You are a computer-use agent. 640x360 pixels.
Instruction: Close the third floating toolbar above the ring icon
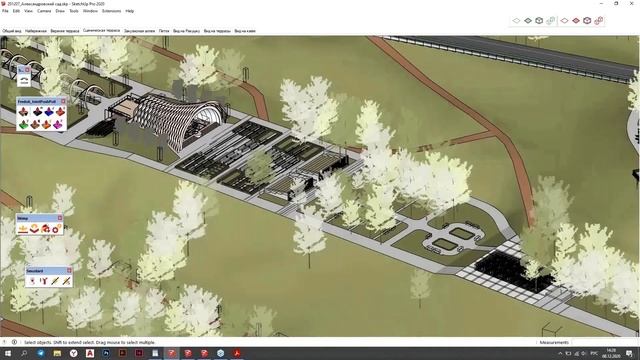point(60,218)
